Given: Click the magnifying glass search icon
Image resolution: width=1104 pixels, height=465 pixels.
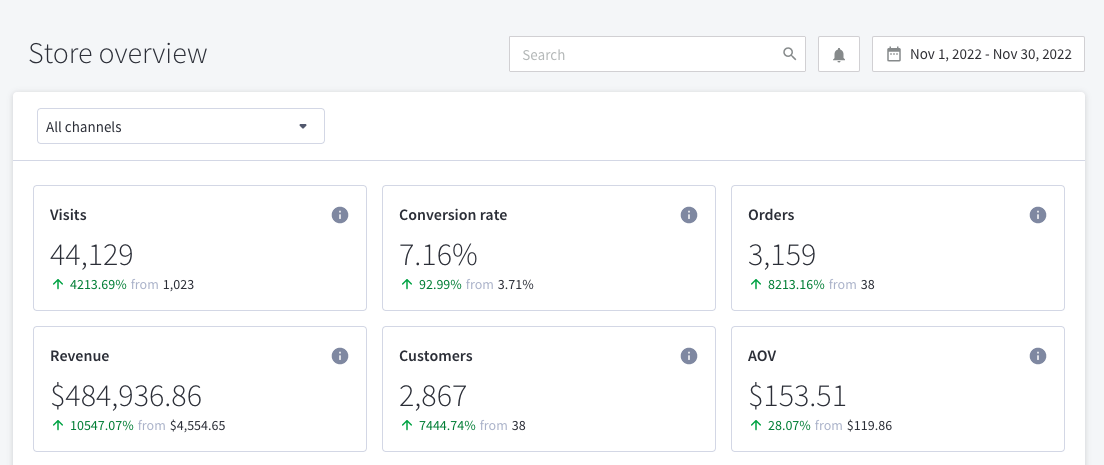Looking at the screenshot, I should (789, 54).
